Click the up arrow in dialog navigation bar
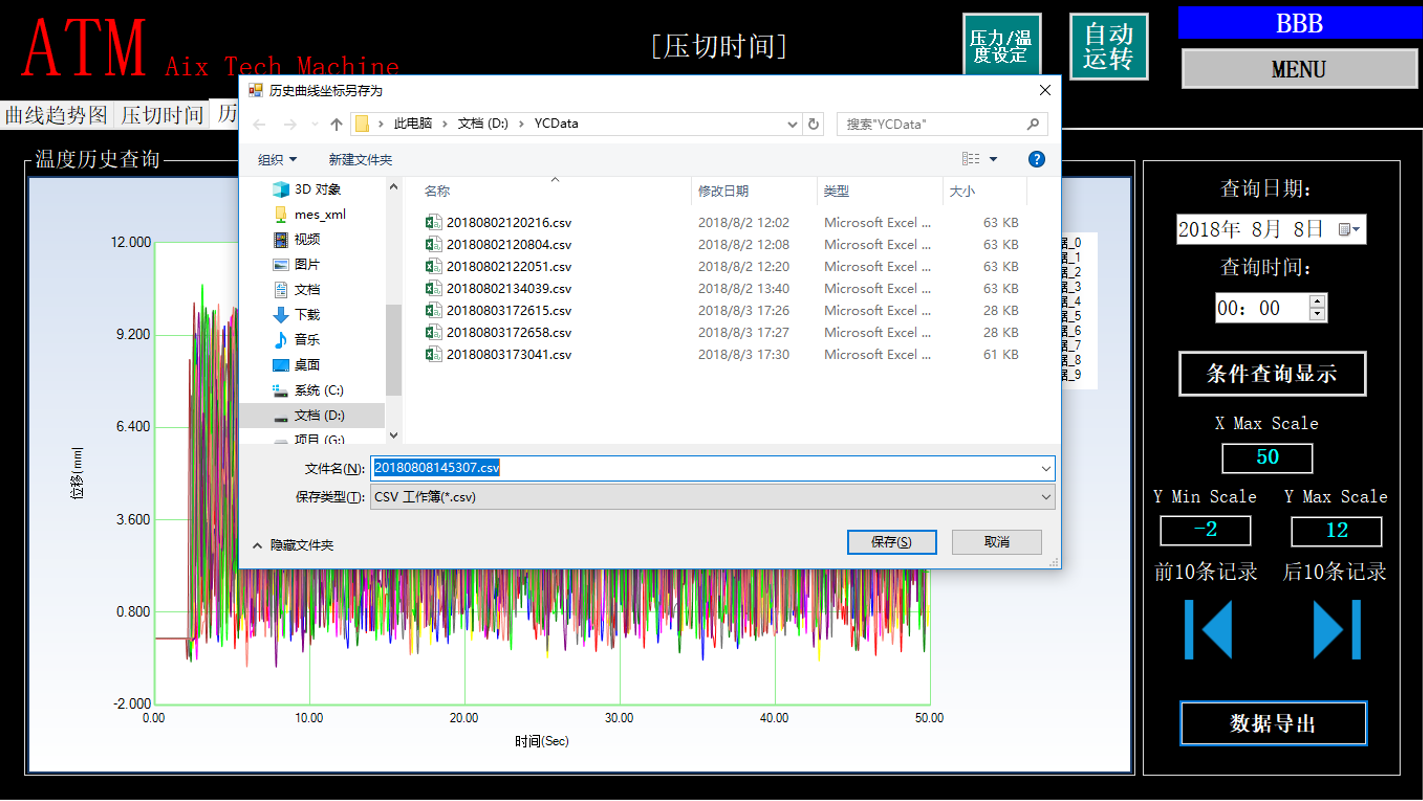Image resolution: width=1423 pixels, height=801 pixels. (x=336, y=124)
